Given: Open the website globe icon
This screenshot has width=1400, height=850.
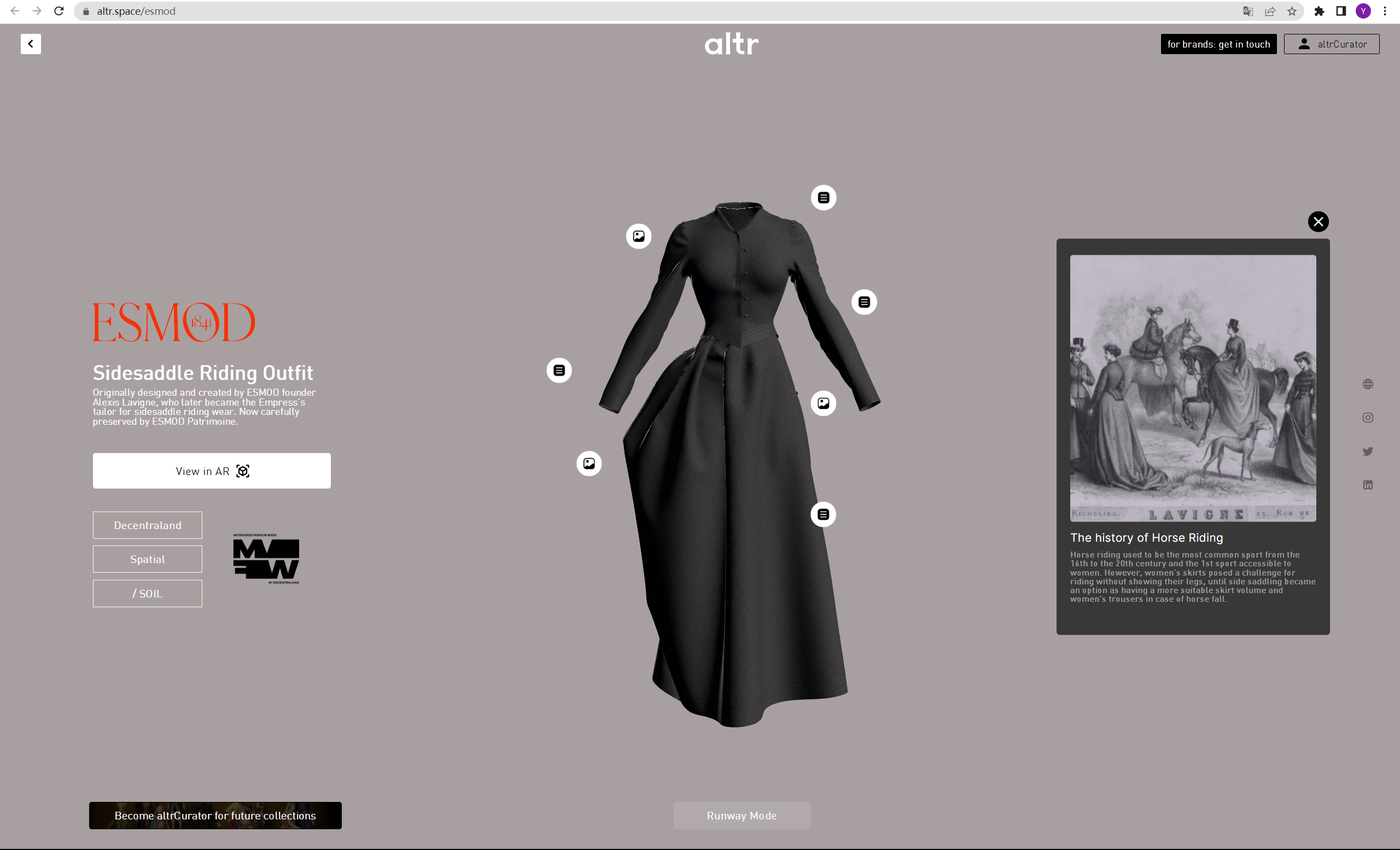Looking at the screenshot, I should click(x=1368, y=384).
